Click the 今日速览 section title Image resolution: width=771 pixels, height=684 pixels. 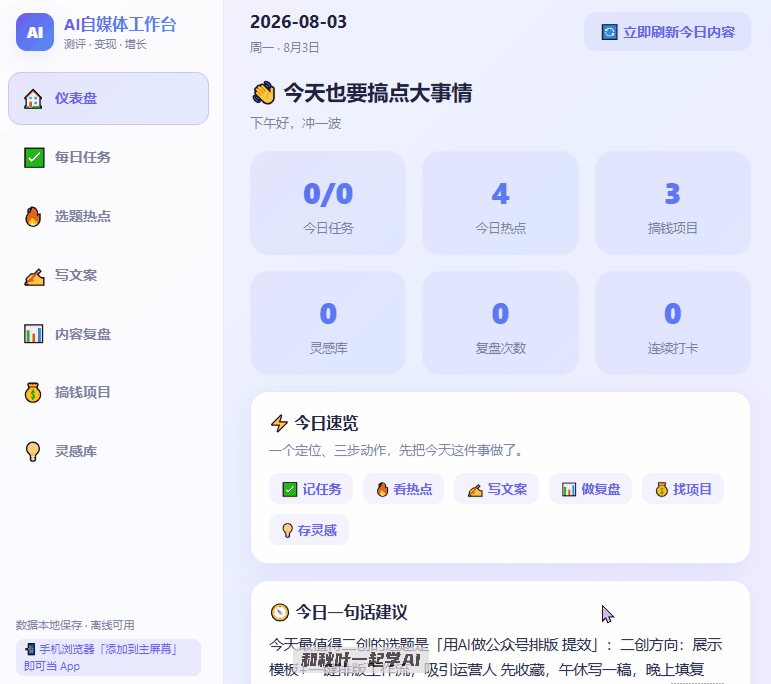tap(326, 423)
